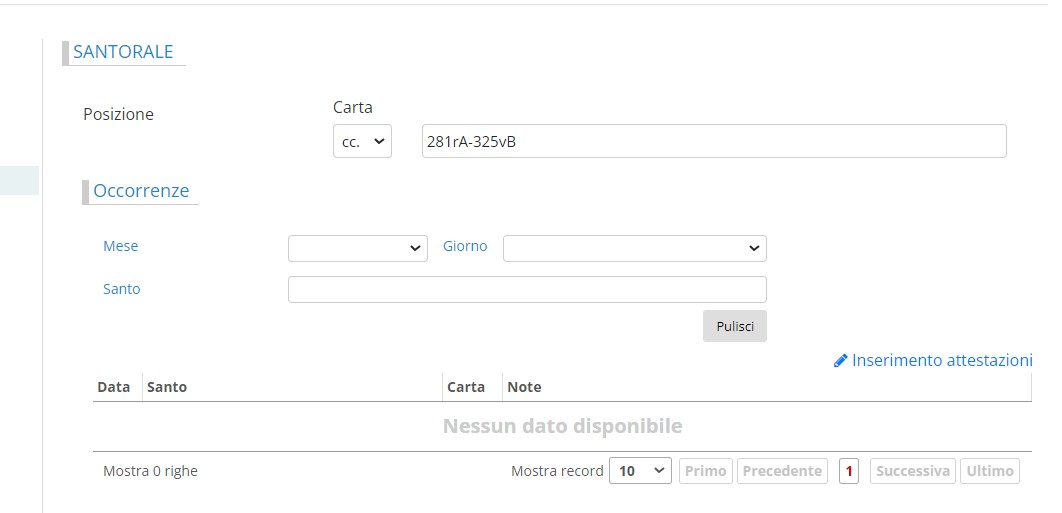
Task: Click the Note column header
Action: 524,387
